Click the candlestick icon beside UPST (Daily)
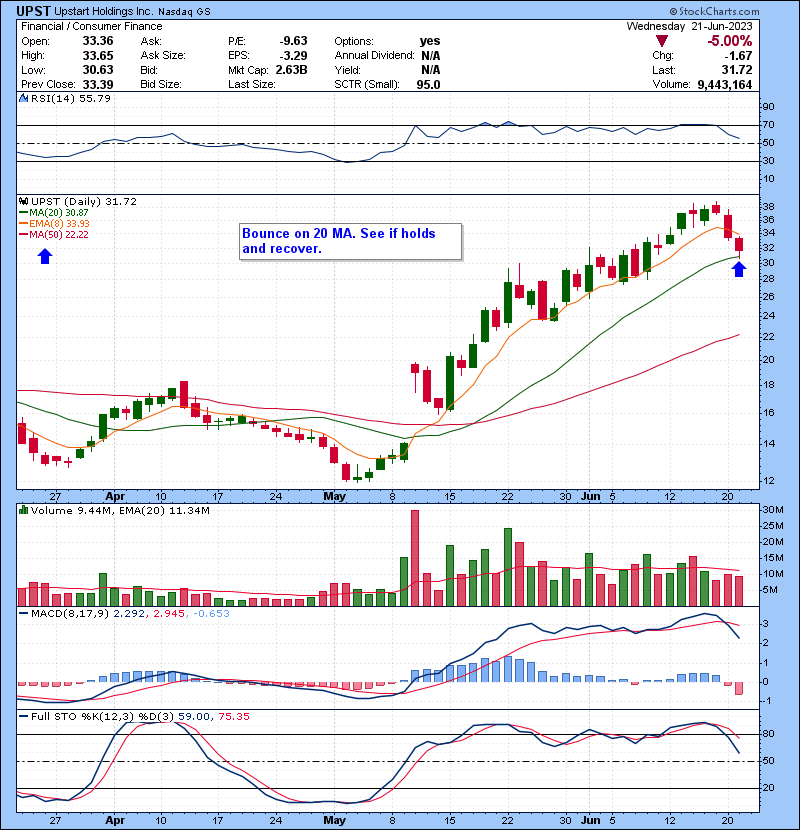The image size is (800, 830). tap(23, 201)
